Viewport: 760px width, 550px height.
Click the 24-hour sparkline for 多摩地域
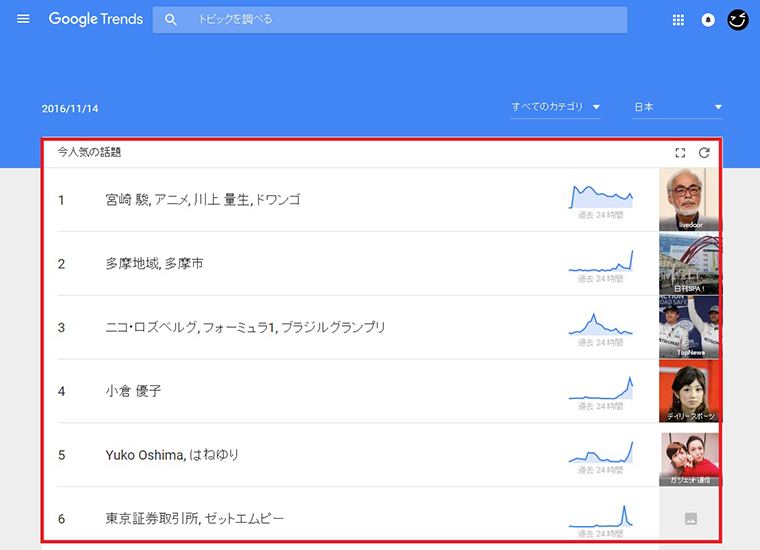tap(601, 261)
